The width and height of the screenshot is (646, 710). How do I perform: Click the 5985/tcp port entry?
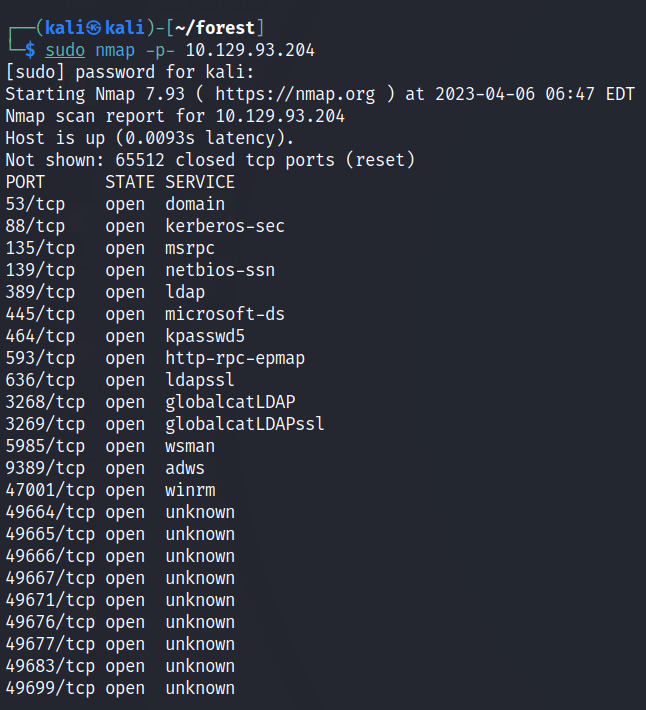point(45,446)
